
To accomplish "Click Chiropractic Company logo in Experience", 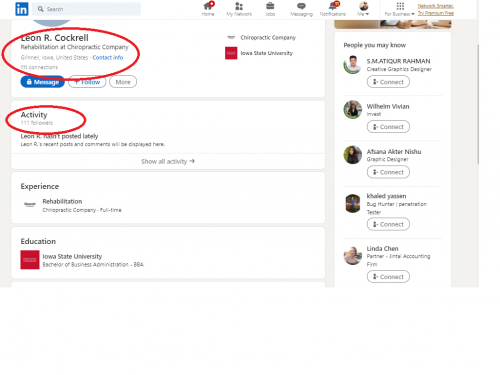I will pos(30,204).
